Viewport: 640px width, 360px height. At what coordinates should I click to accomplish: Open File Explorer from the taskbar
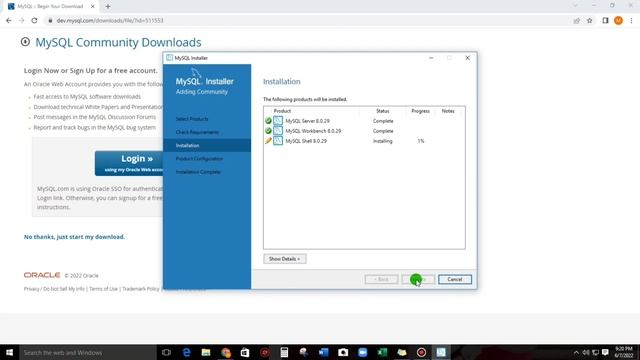(x=206, y=352)
